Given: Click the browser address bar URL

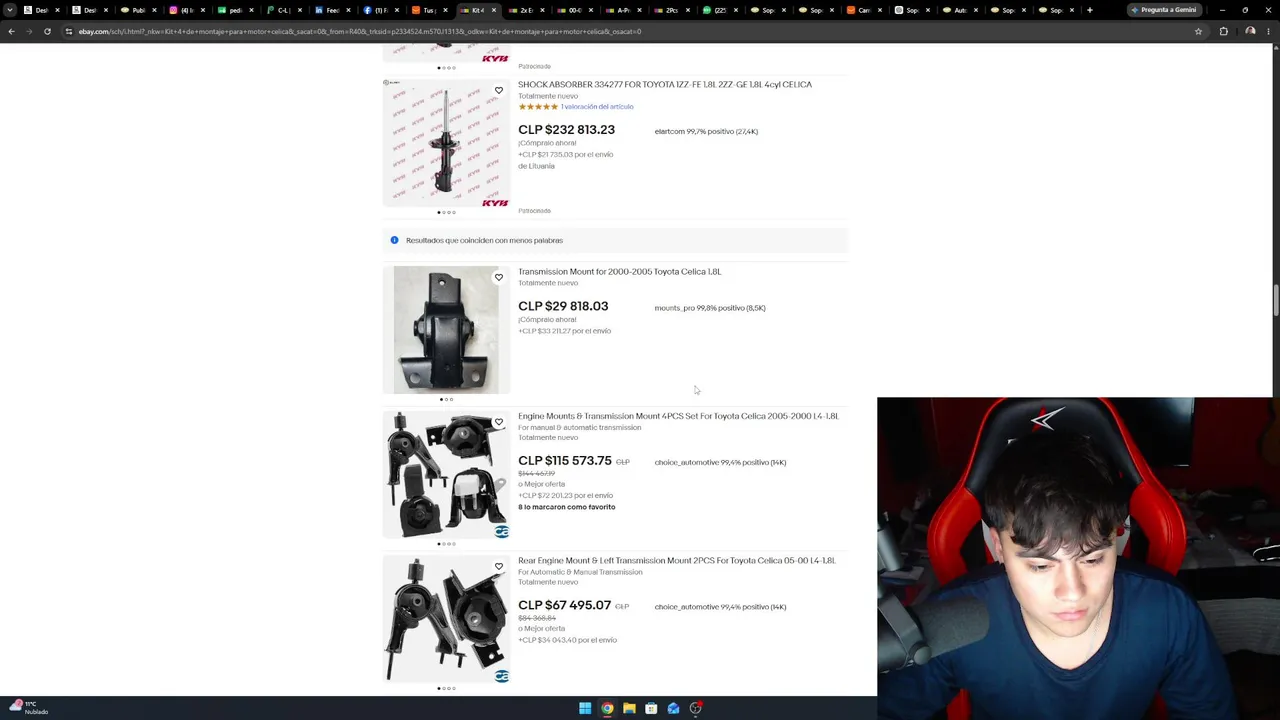Looking at the screenshot, I should pyautogui.click(x=360, y=31).
